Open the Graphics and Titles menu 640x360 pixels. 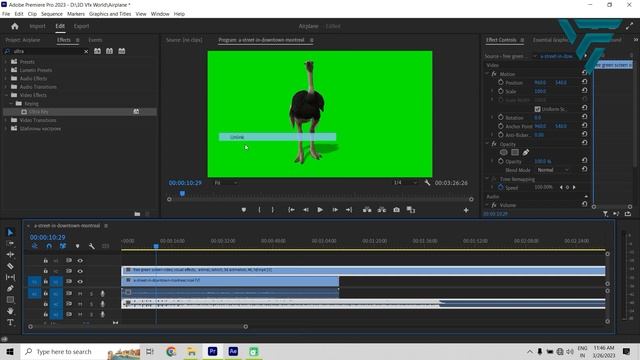coord(110,14)
